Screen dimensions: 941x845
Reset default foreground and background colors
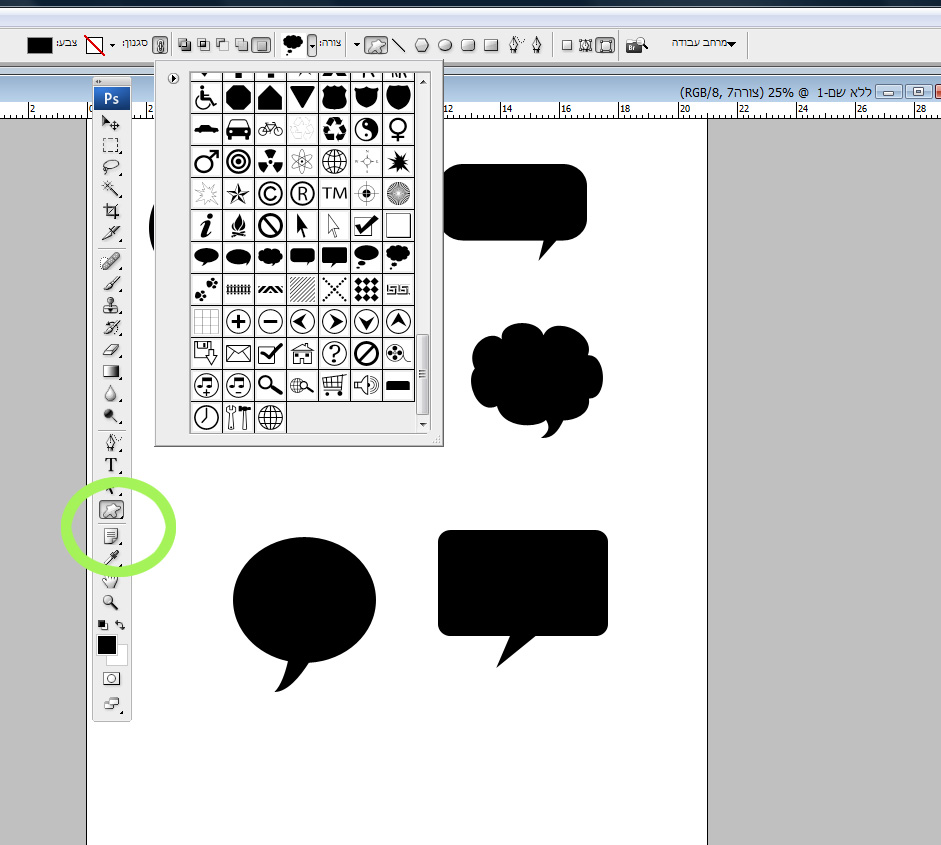[x=103, y=625]
